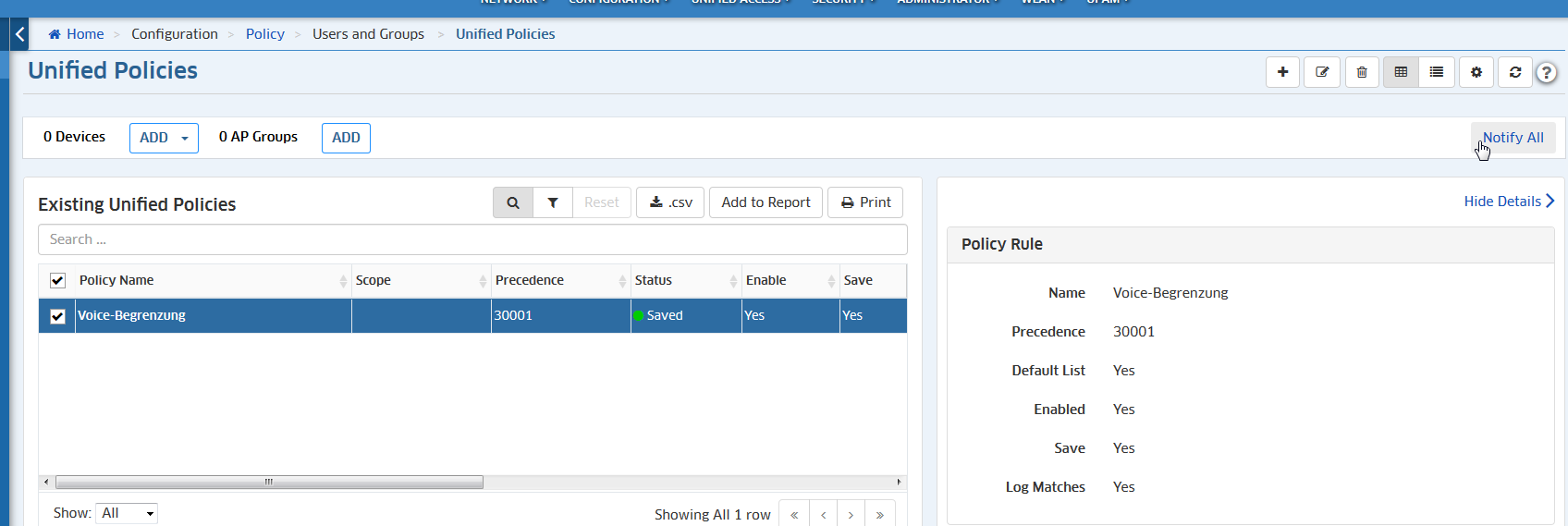
Task: Open the Show rows dropdown
Action: (126, 513)
